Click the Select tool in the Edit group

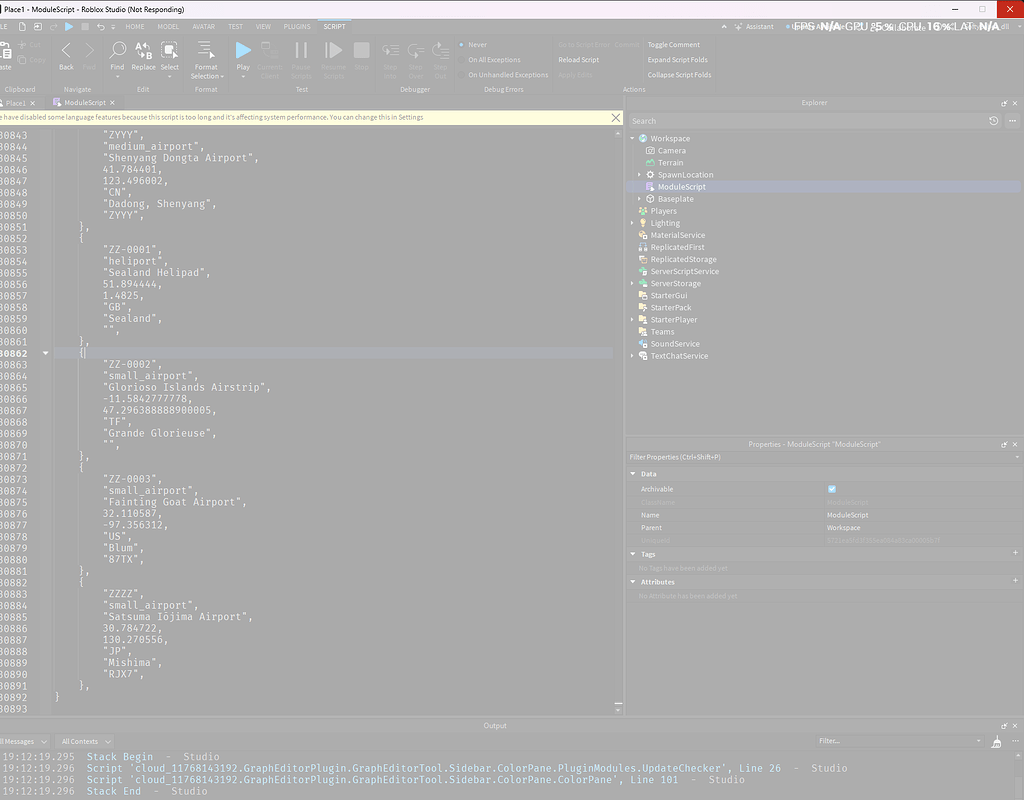coord(169,50)
